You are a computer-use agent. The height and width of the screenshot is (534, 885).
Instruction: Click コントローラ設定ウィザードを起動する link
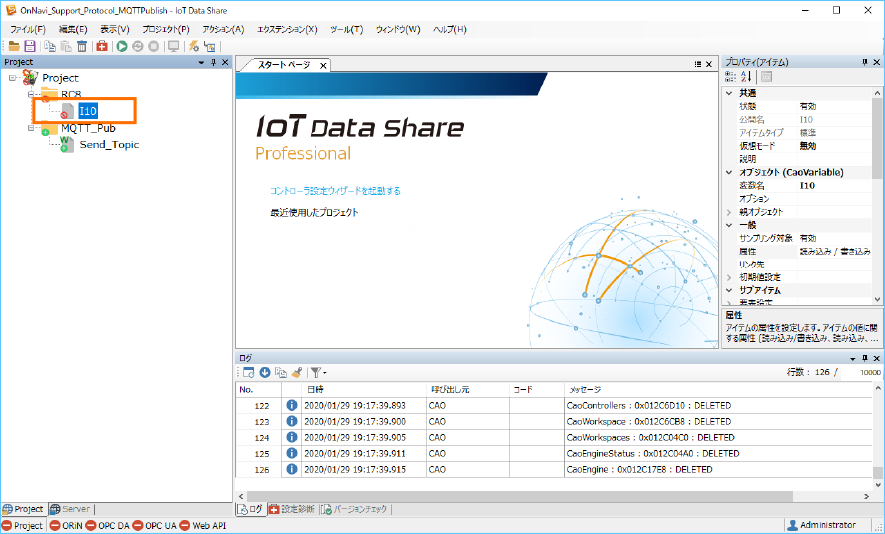pos(335,191)
